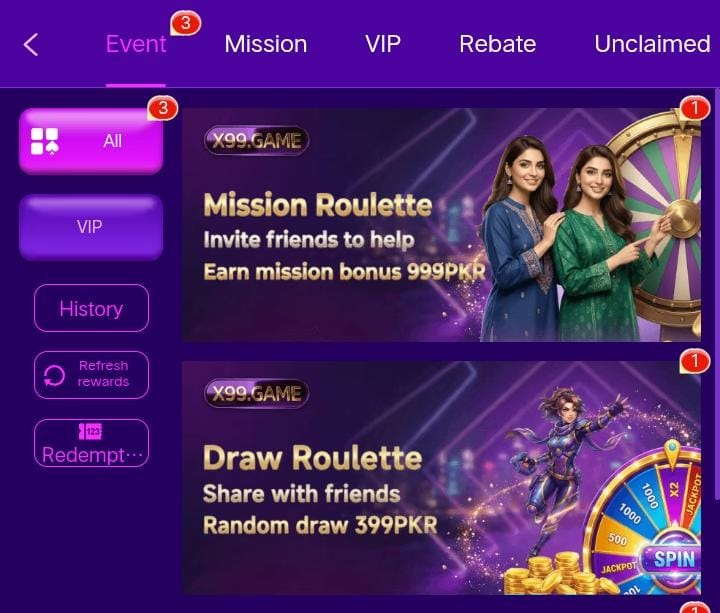Click the redemption ticket icon
This screenshot has height=613, width=720.
click(x=90, y=432)
